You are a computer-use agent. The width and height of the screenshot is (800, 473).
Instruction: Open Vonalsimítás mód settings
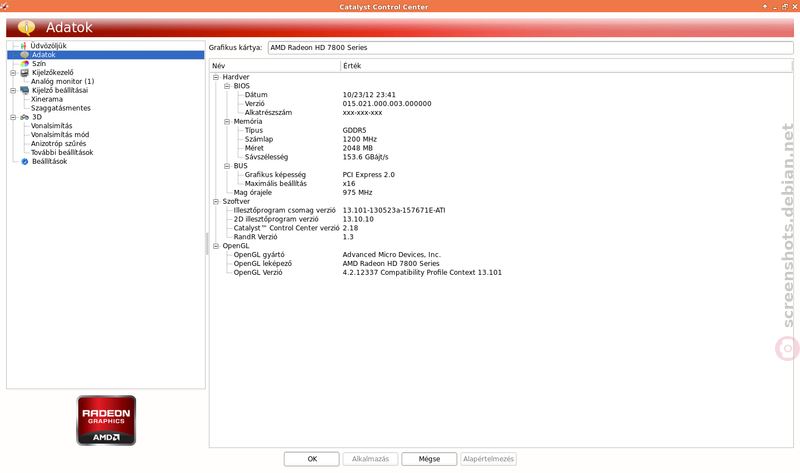click(x=60, y=135)
